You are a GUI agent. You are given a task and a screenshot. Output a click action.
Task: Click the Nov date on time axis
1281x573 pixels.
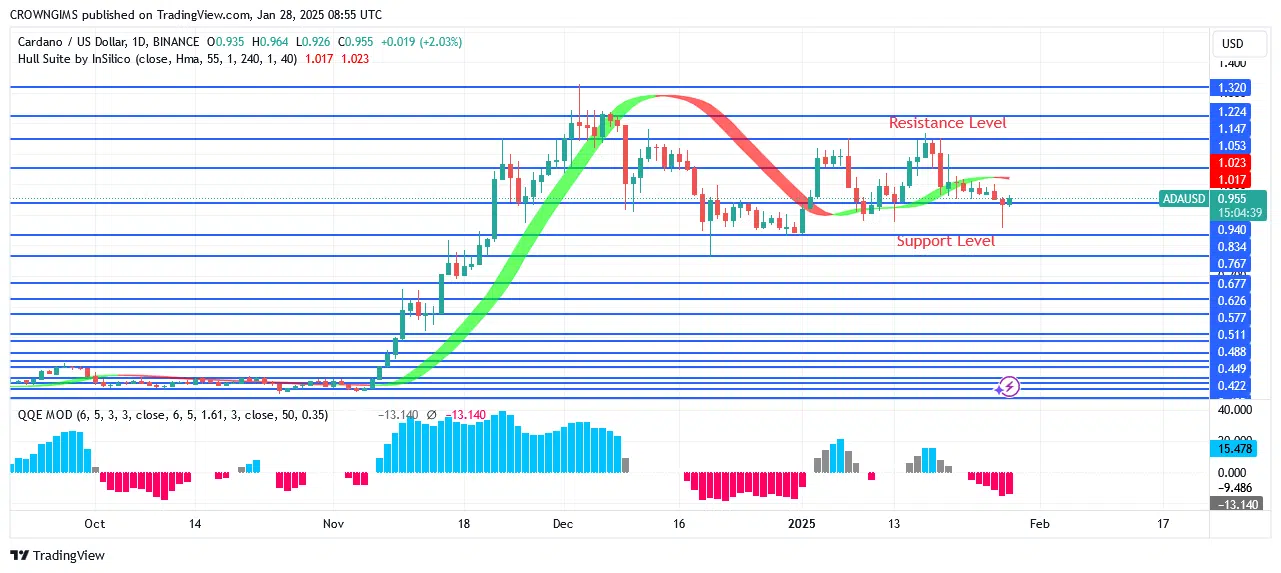point(333,523)
